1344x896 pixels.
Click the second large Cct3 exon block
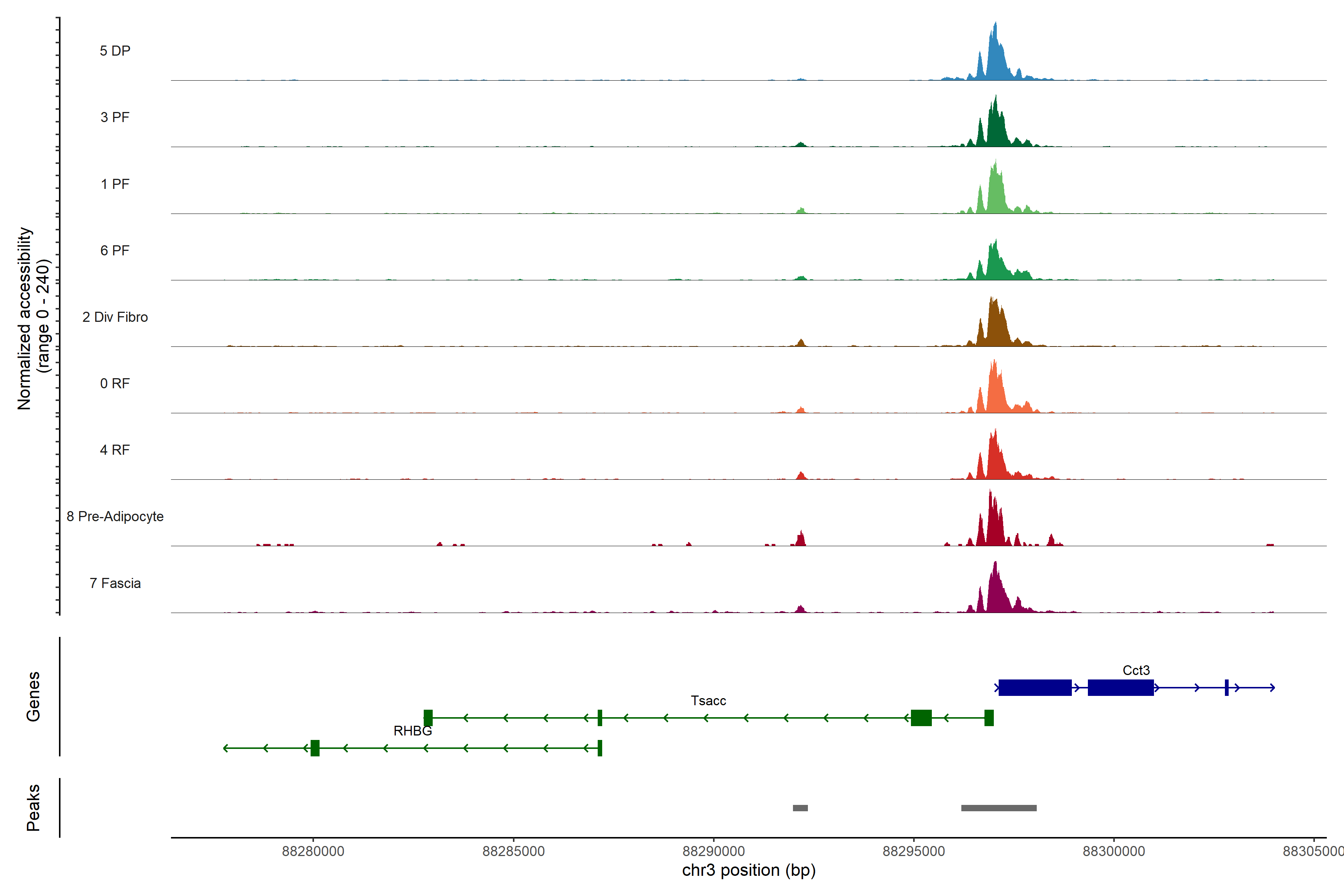coord(1120,687)
